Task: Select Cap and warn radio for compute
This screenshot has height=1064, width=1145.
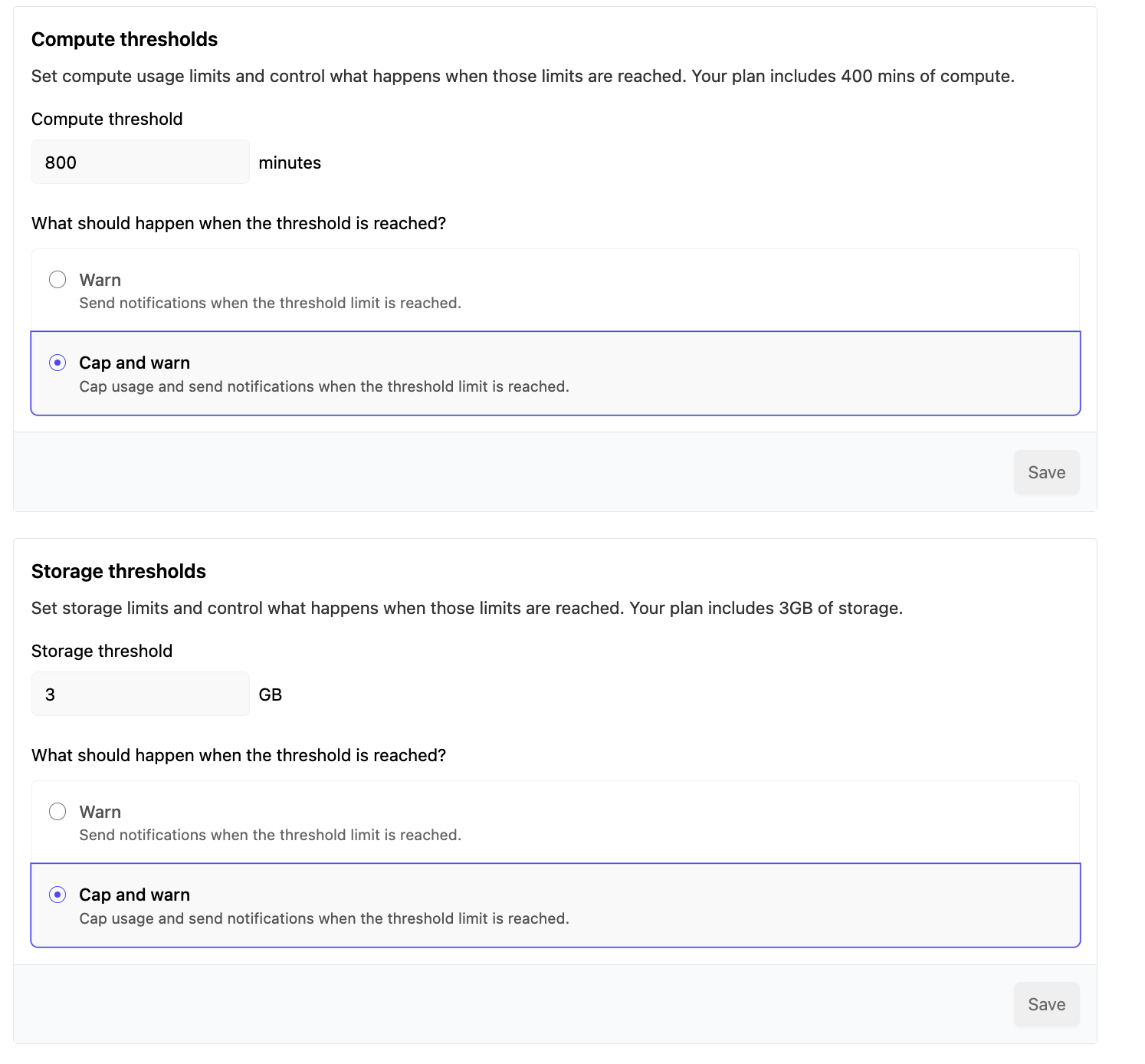Action: coord(57,363)
